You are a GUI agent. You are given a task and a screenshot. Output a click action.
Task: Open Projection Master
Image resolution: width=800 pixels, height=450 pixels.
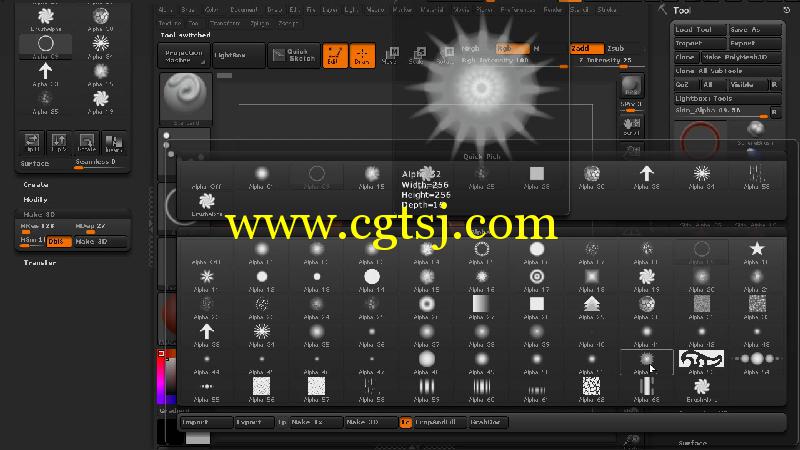(184, 56)
